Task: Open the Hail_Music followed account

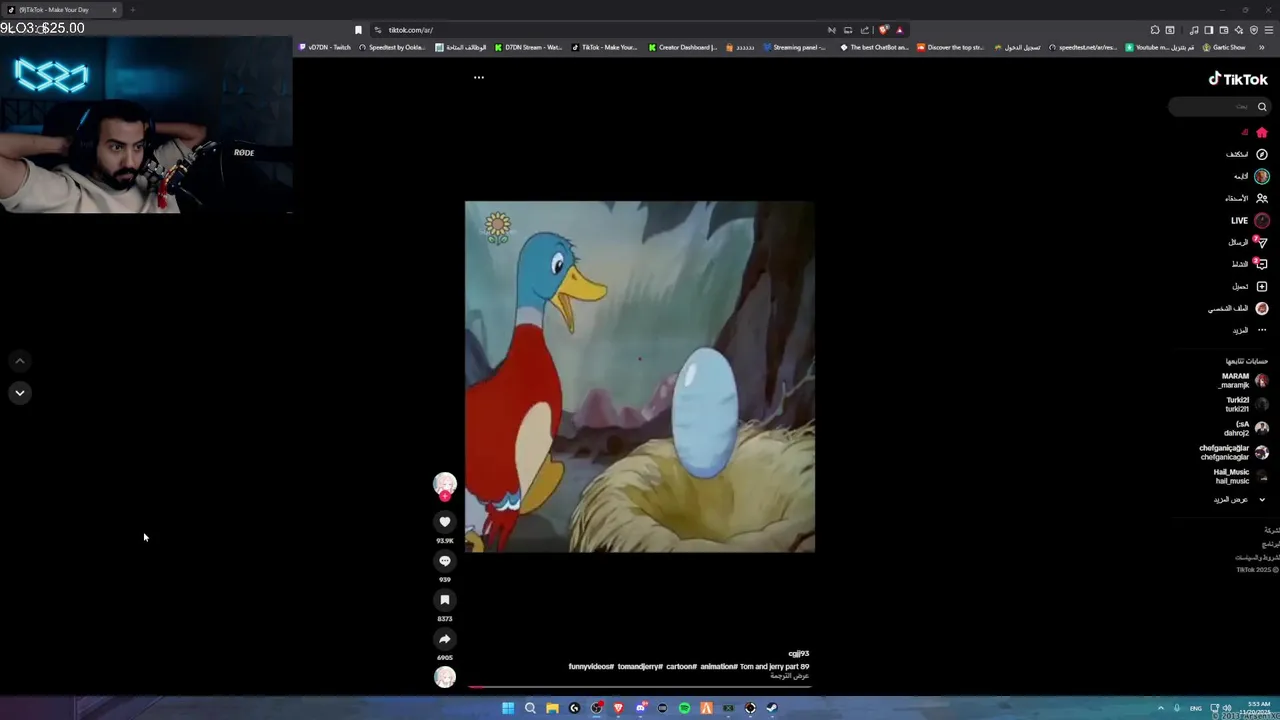Action: click(1240, 476)
